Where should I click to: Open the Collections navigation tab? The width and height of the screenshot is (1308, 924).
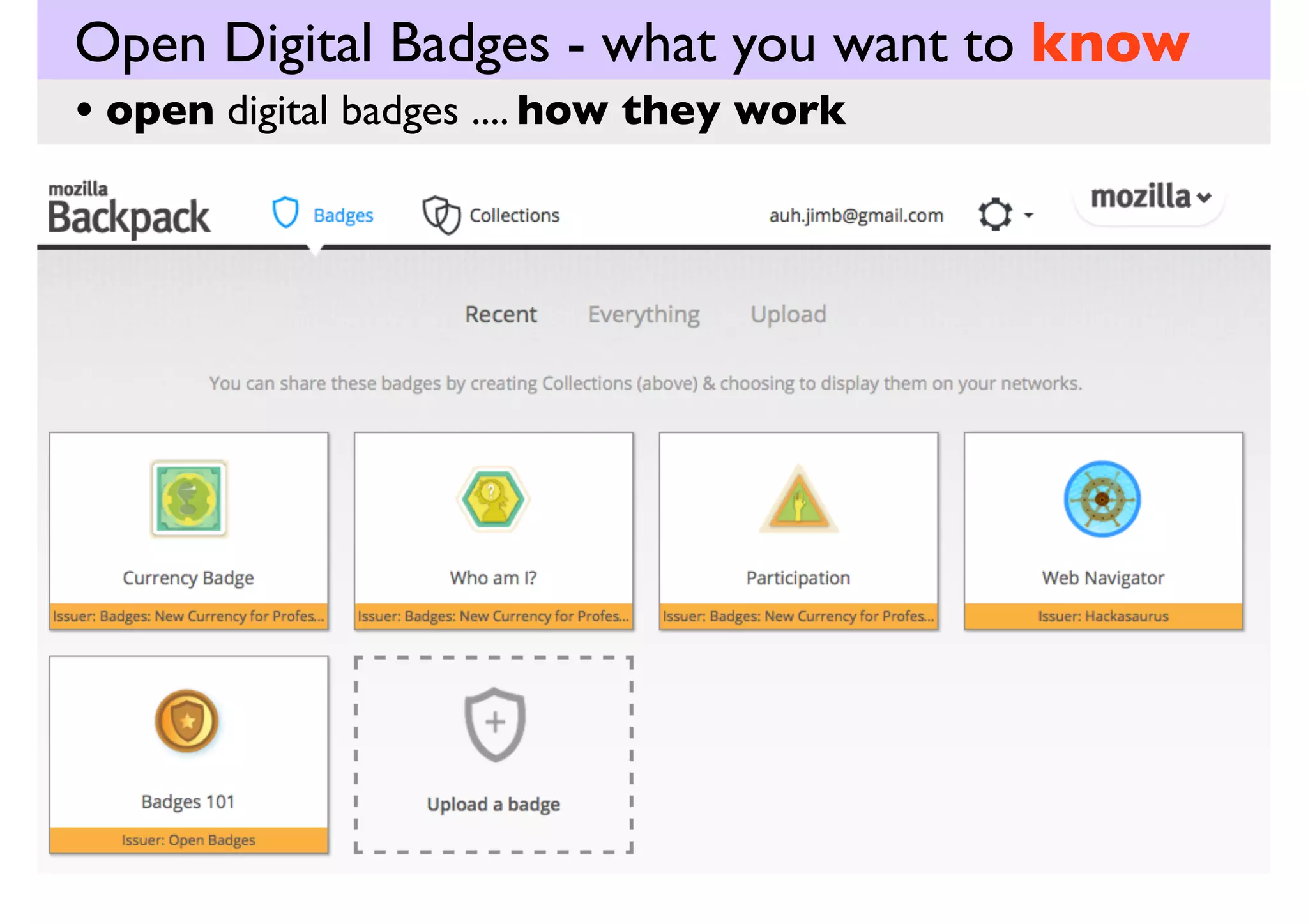click(x=490, y=215)
